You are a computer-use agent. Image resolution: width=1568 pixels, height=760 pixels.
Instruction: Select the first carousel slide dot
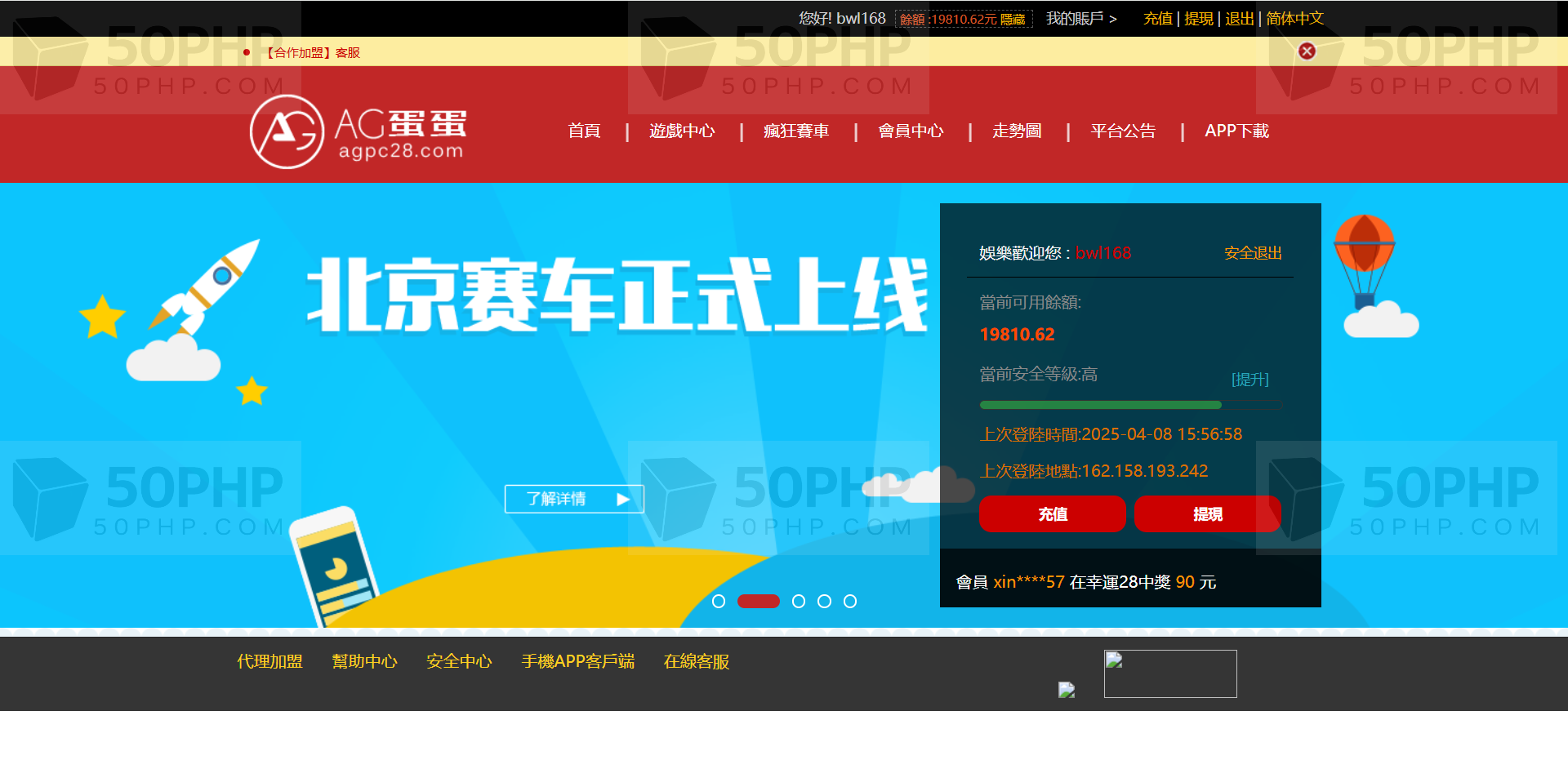pos(719,602)
